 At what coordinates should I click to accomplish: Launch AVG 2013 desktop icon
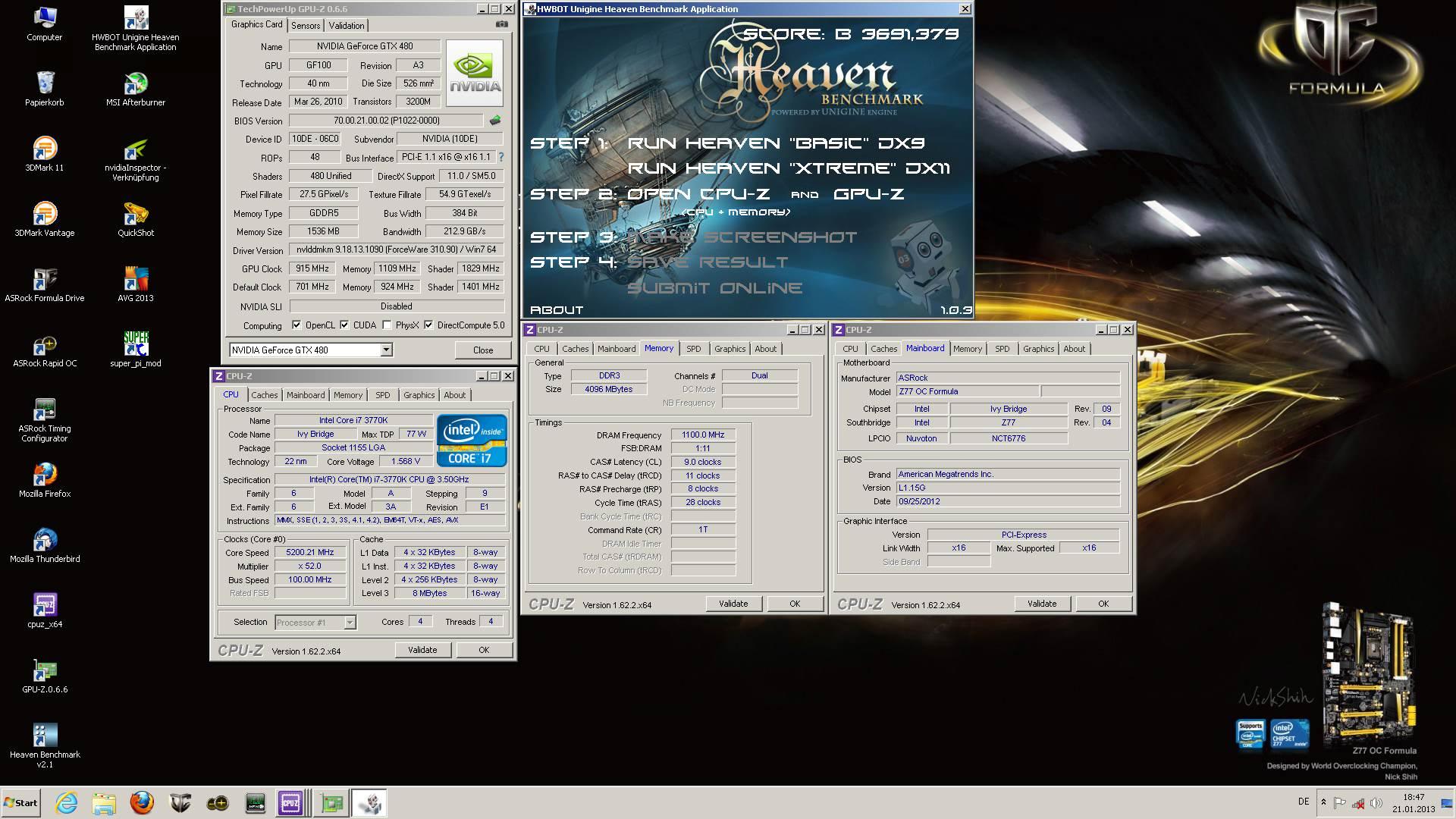coord(136,284)
